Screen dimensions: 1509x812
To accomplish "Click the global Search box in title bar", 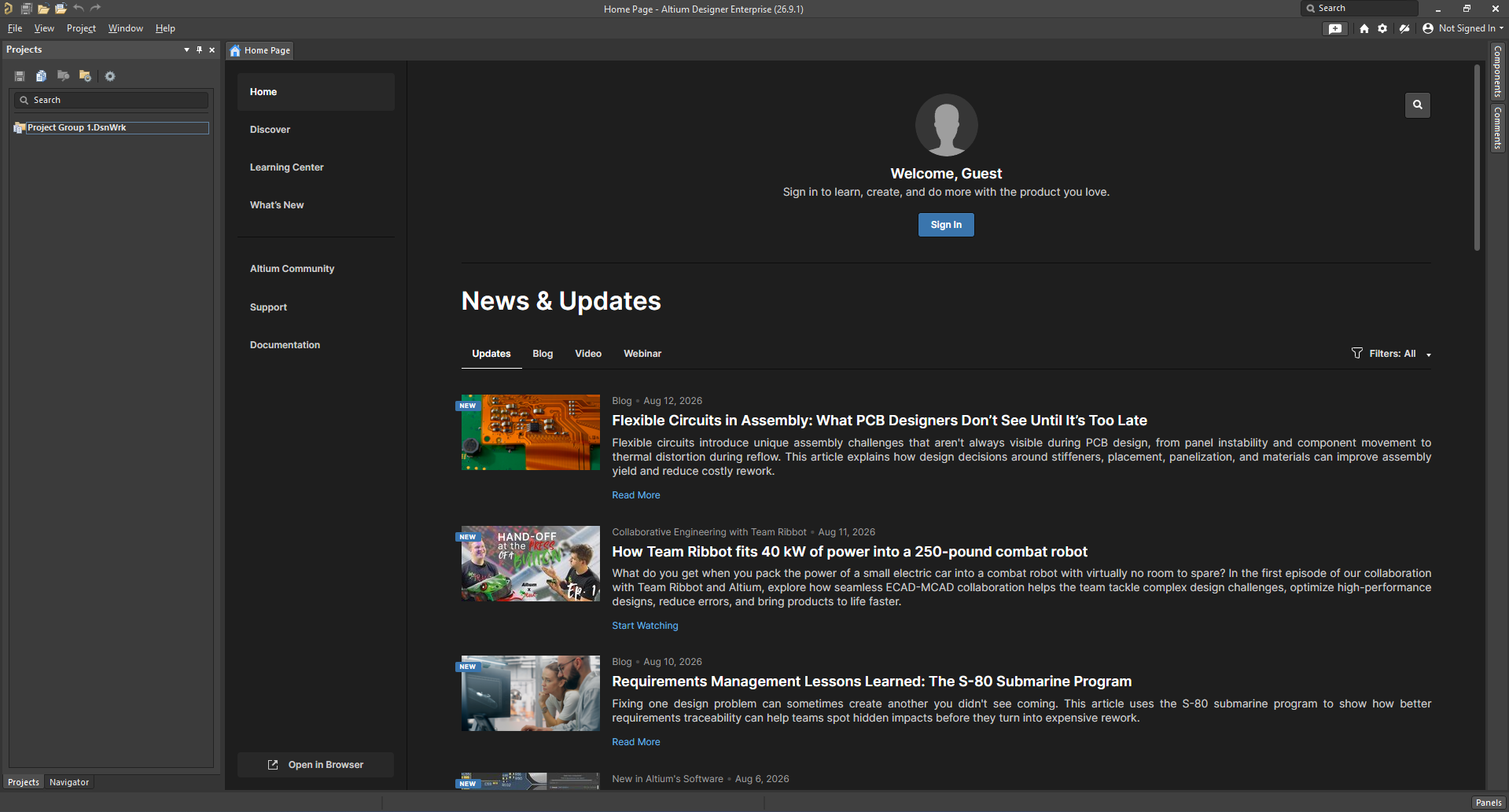I will 1360,9.
